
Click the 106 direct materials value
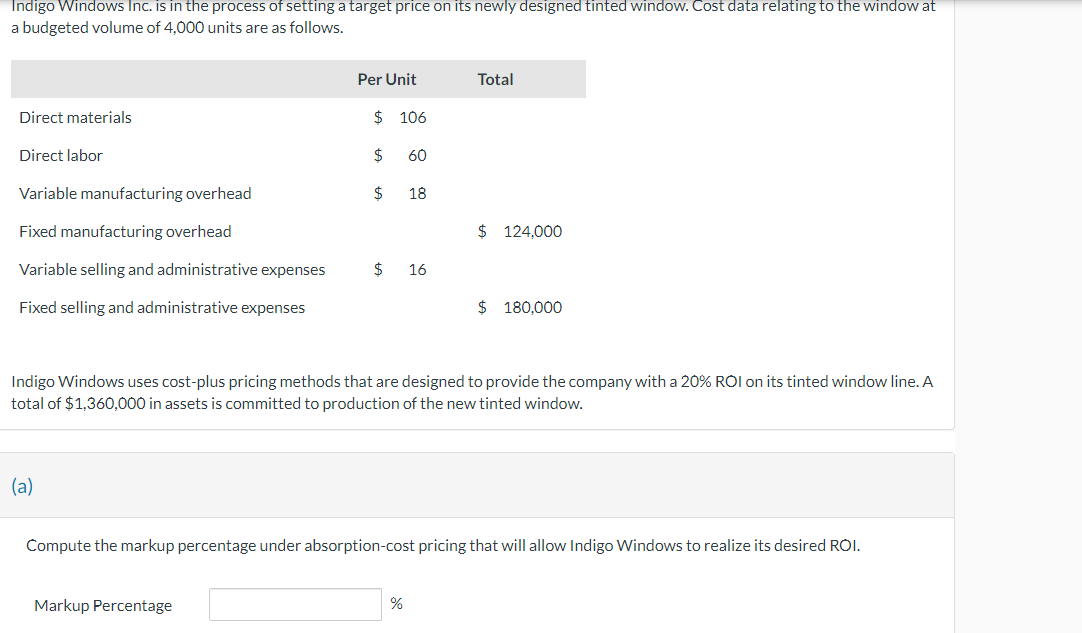(x=413, y=117)
